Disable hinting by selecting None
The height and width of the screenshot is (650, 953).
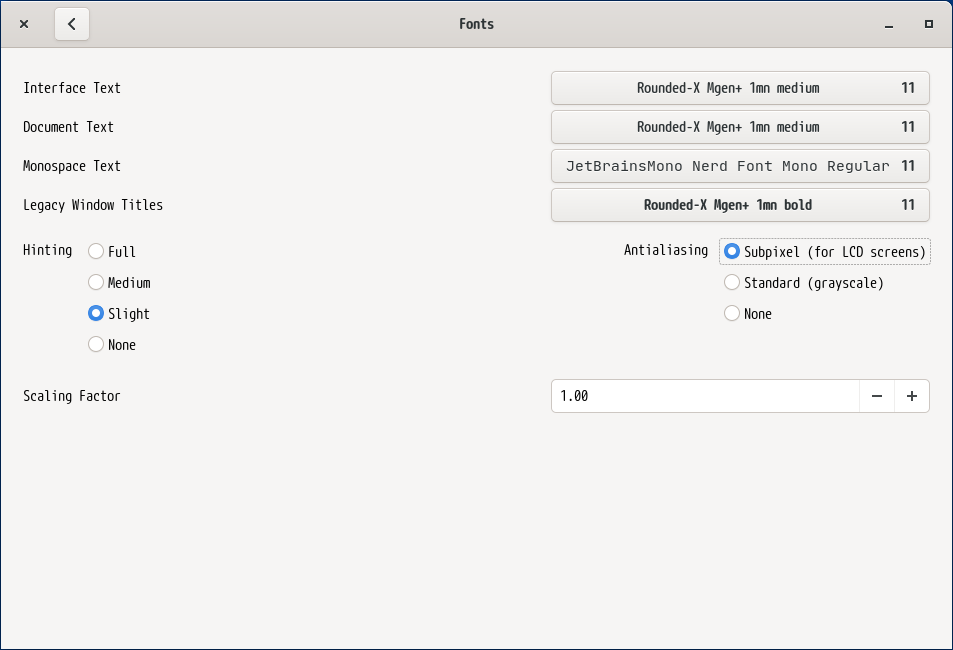coord(96,344)
